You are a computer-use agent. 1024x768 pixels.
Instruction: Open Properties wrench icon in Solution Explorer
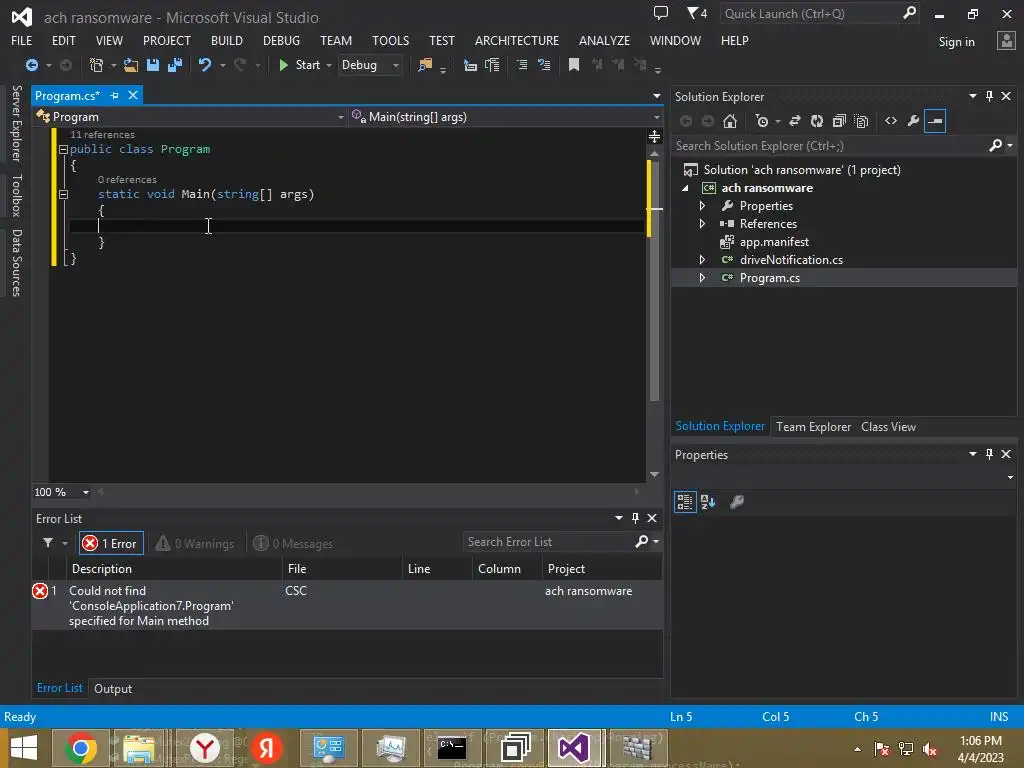[913, 121]
